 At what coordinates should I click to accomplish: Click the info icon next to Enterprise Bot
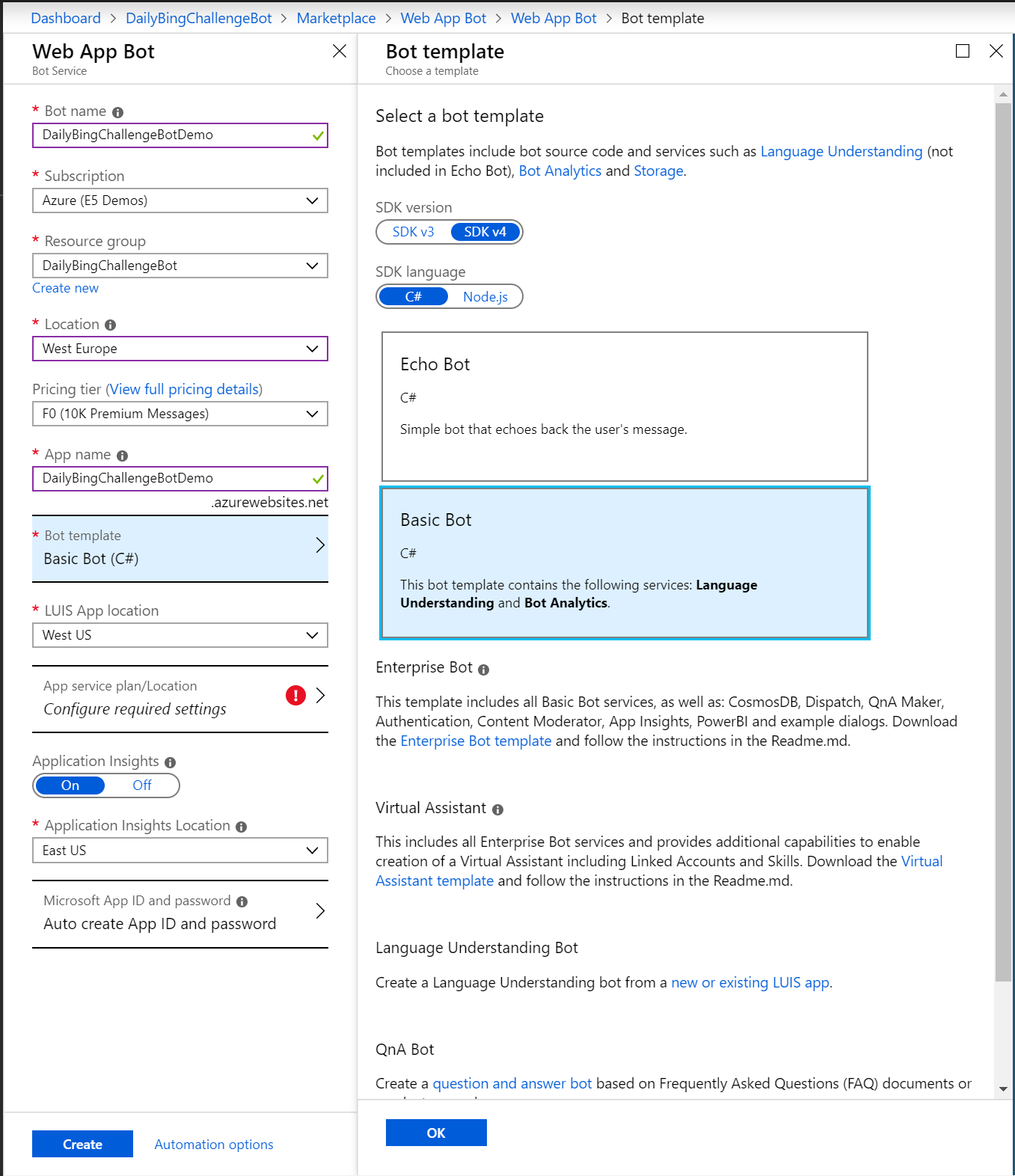tap(484, 670)
